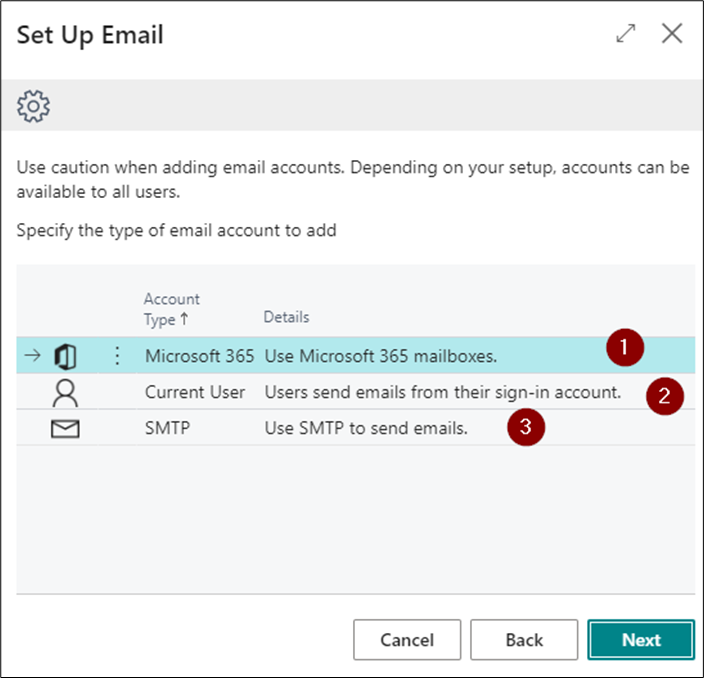The width and height of the screenshot is (704, 678).
Task: Click 'Users send emails from their sign-in account.'
Action: (443, 392)
